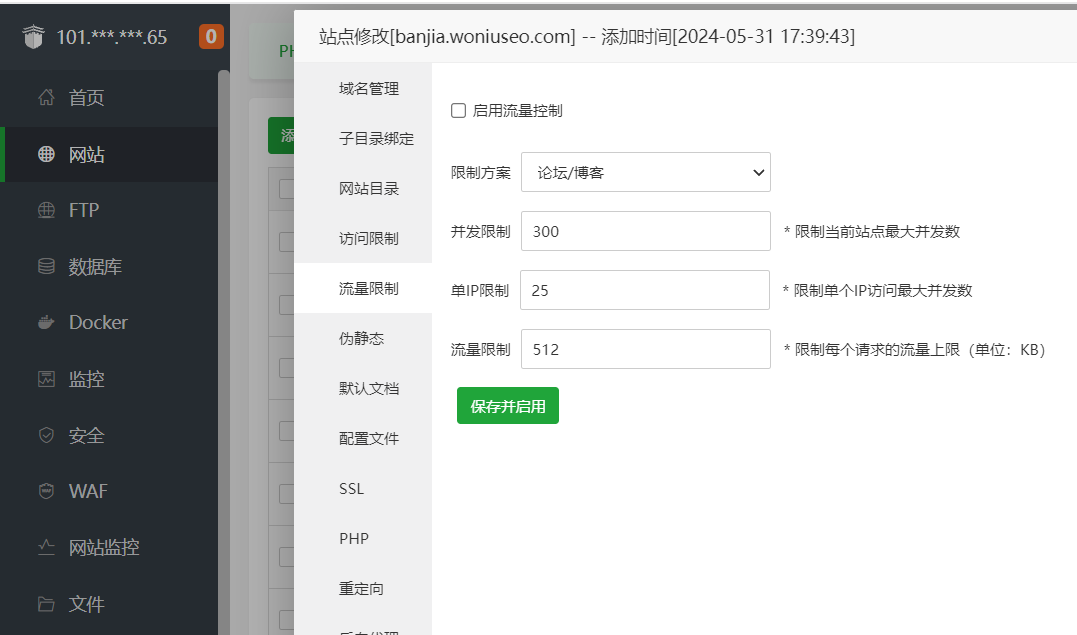The image size is (1077, 635).
Task: Click the FTP globe icon in sidebar
Action: 46,211
